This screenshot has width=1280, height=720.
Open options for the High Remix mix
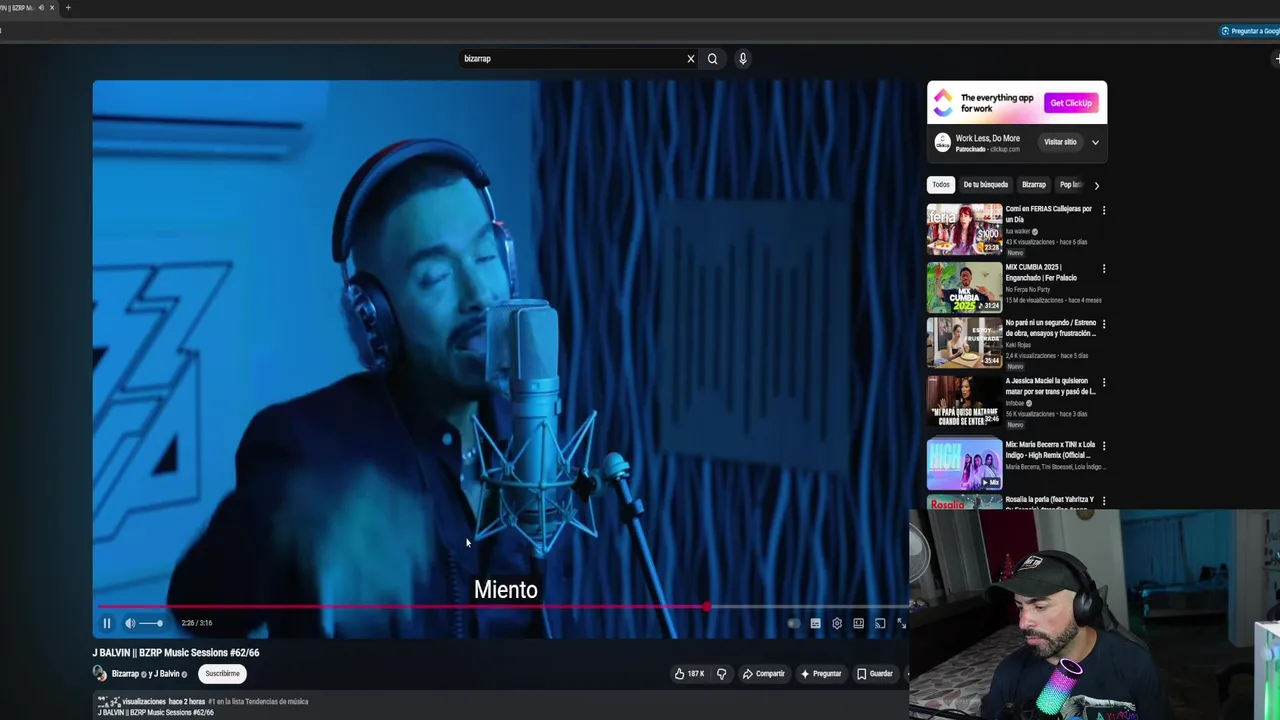1104,445
